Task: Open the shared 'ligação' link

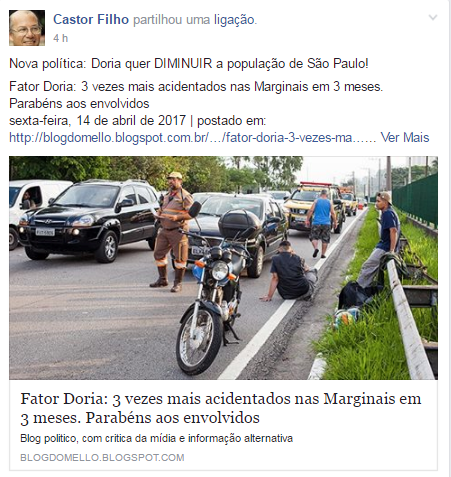Action: (234, 20)
